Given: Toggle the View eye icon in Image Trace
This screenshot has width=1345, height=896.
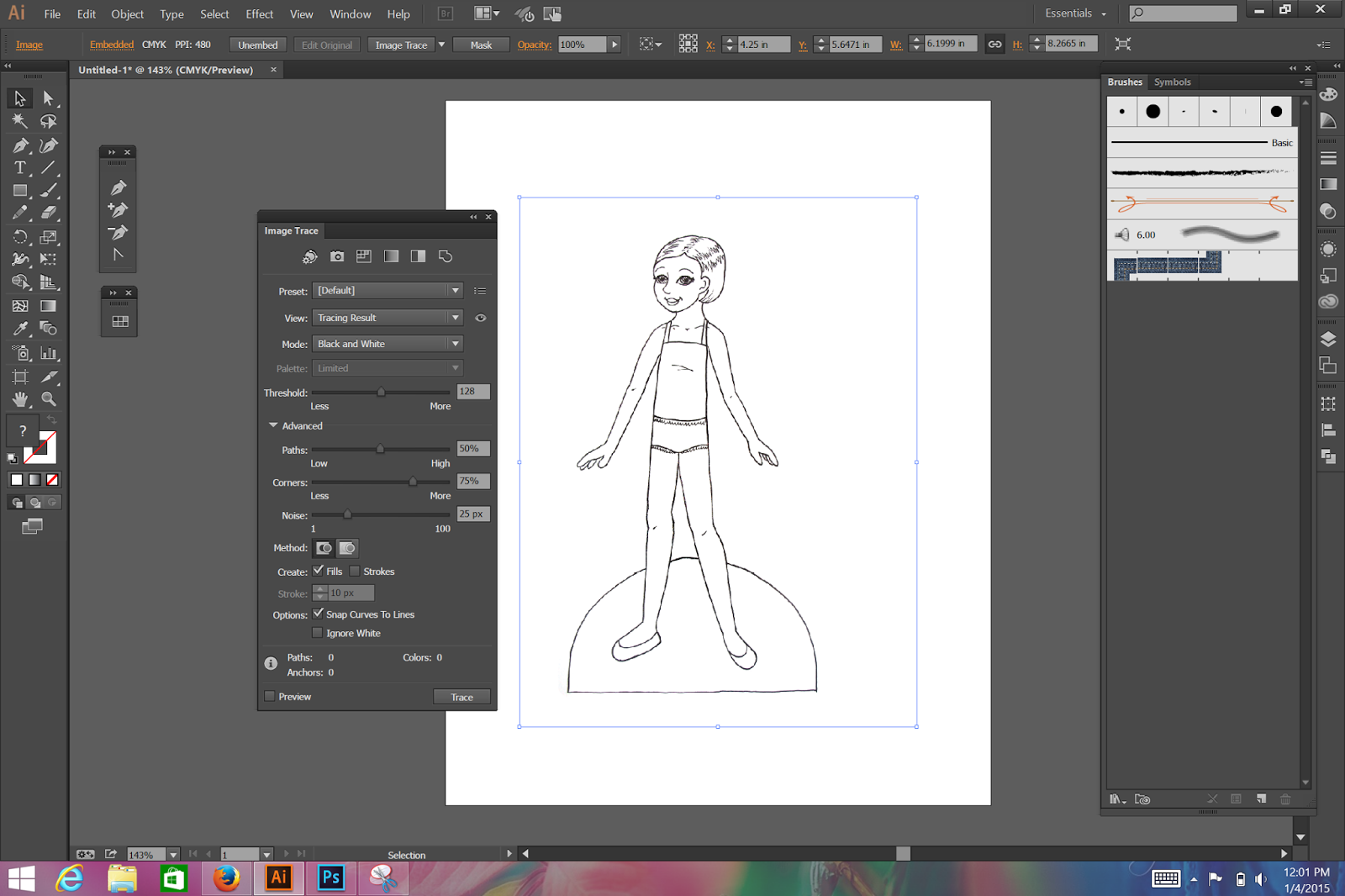Looking at the screenshot, I should [481, 318].
